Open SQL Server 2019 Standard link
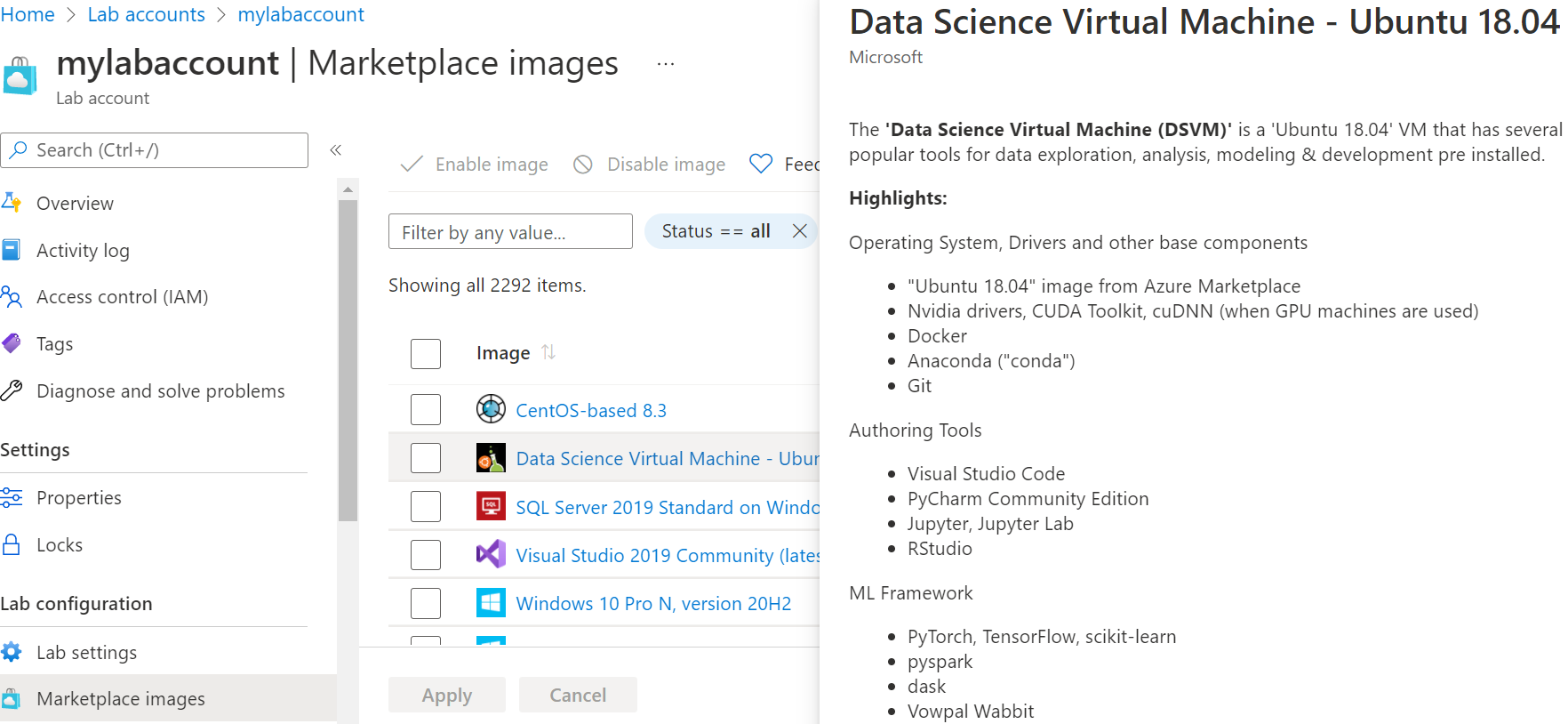Image resolution: width=1568 pixels, height=724 pixels. pyautogui.click(x=668, y=507)
